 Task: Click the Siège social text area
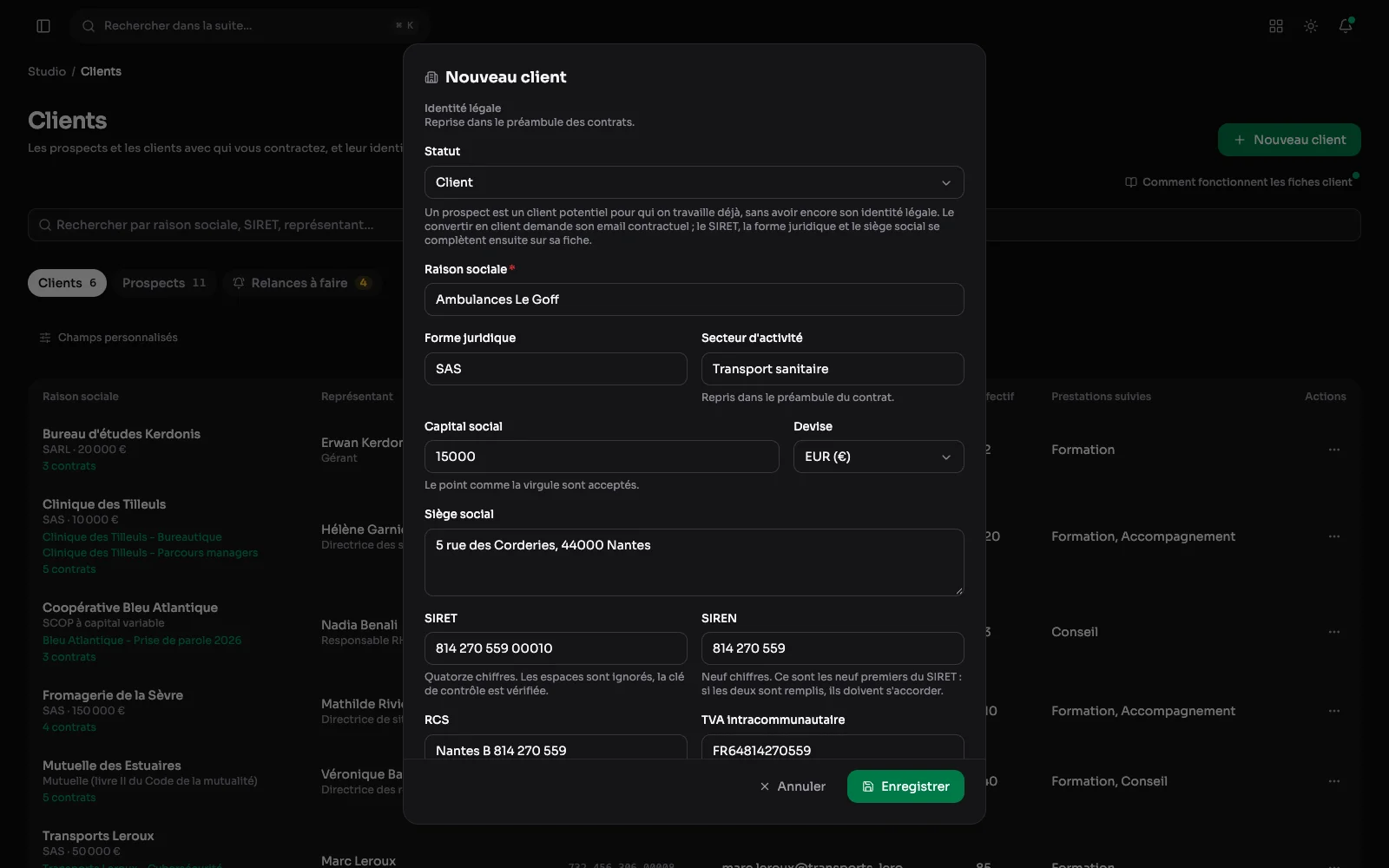(694, 562)
